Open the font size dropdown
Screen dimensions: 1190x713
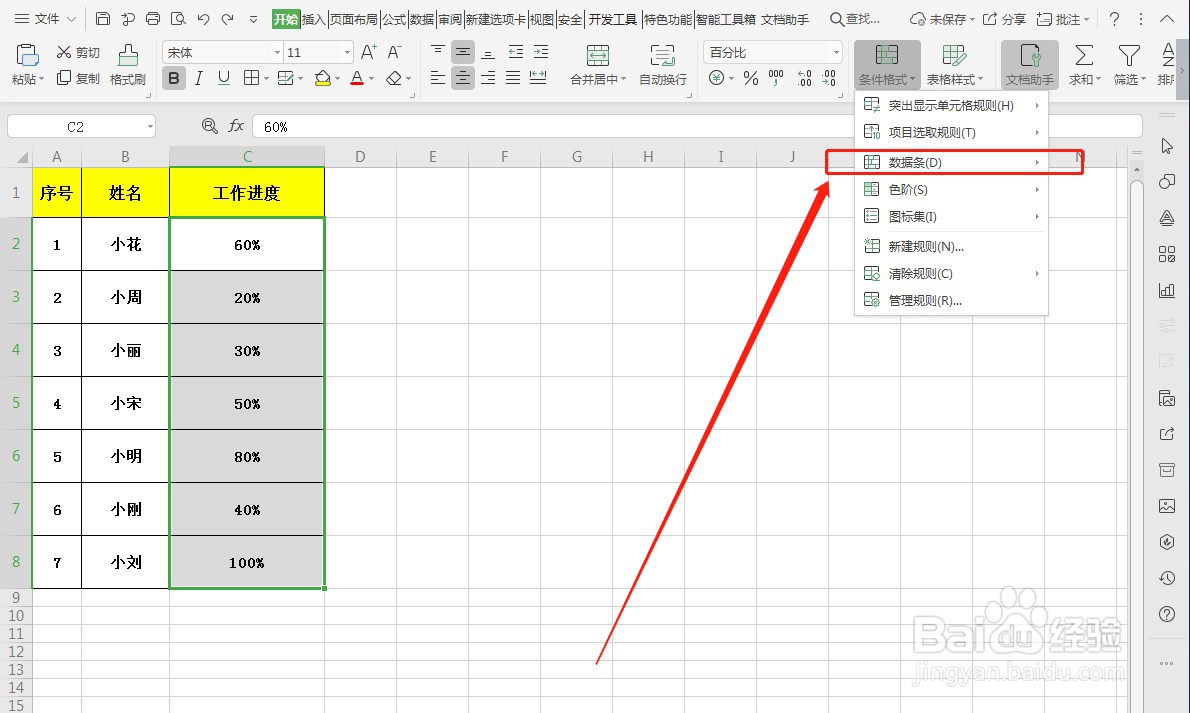[x=347, y=52]
